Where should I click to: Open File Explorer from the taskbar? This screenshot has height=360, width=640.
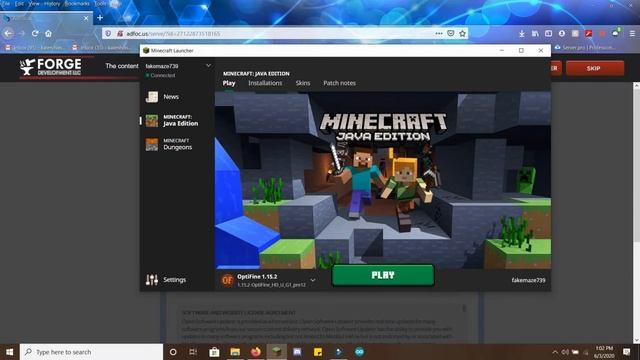235,352
